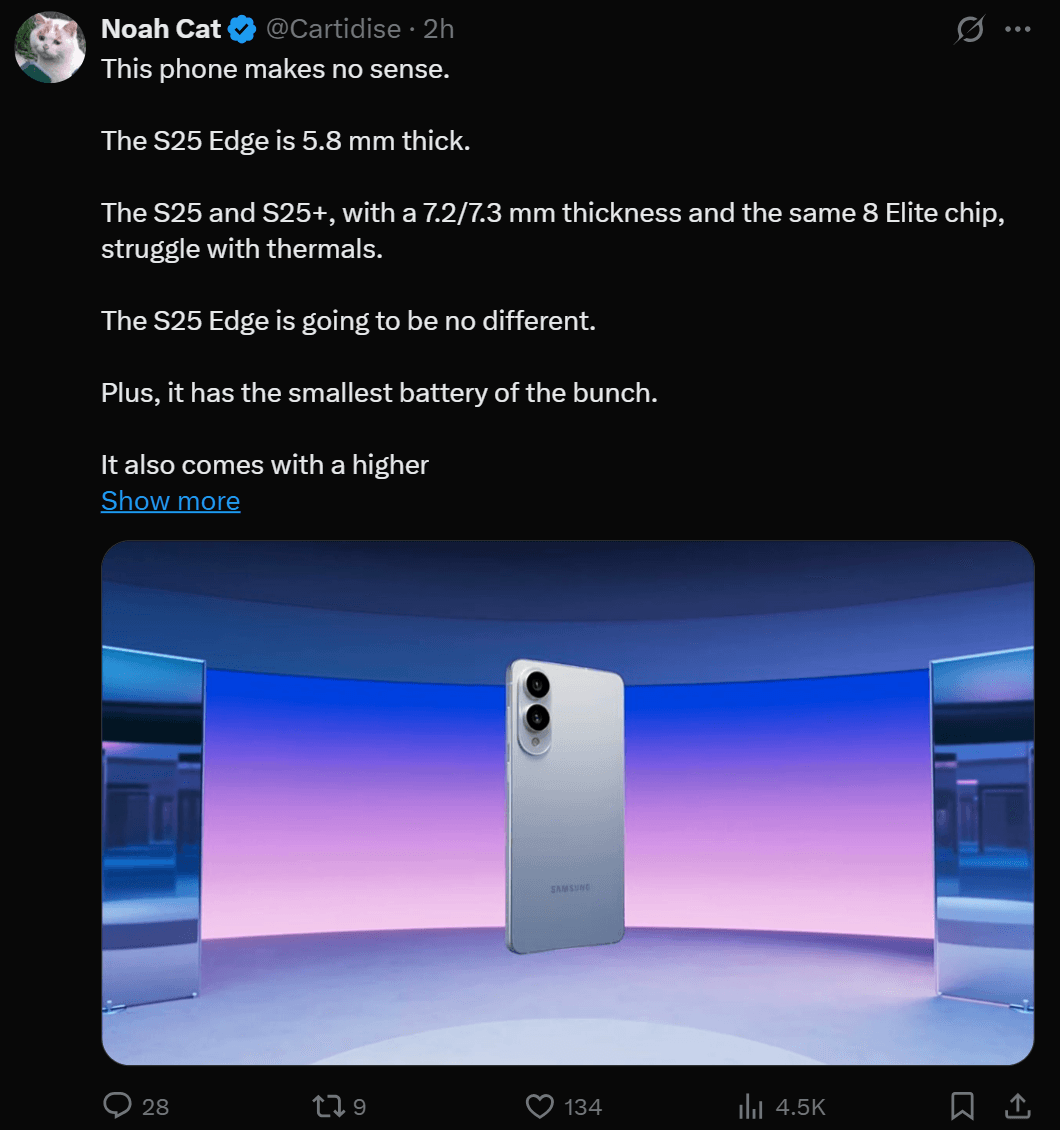Expand the truncated text about higher pricing

pos(170,500)
